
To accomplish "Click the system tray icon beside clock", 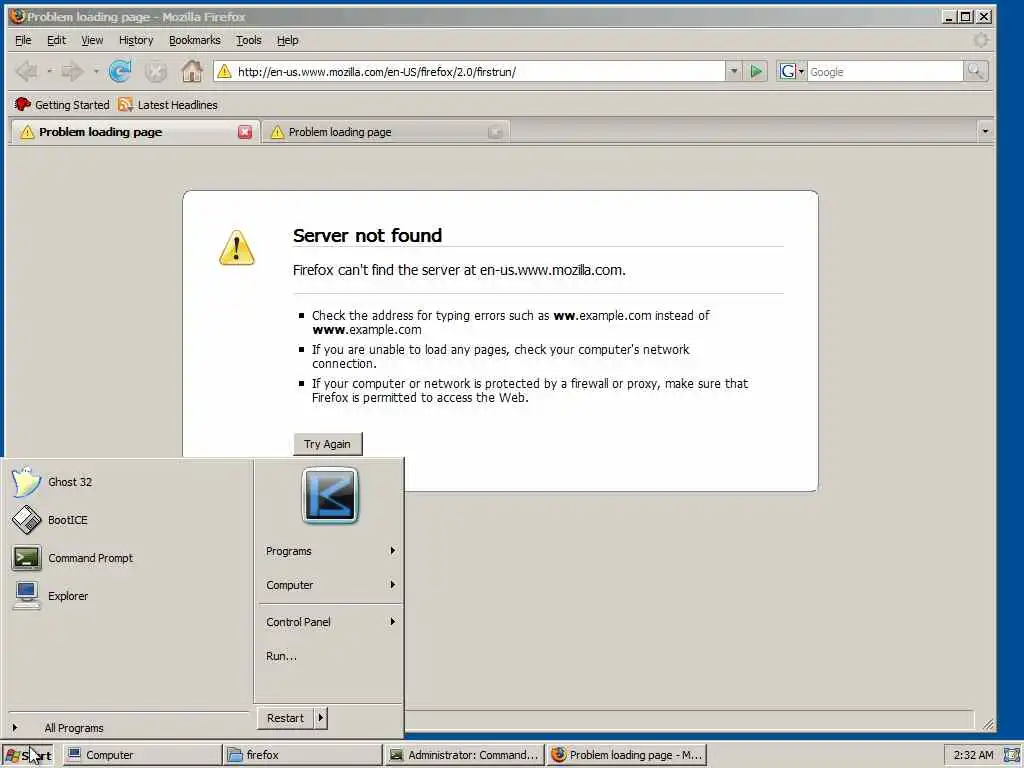I will pos(1012,755).
